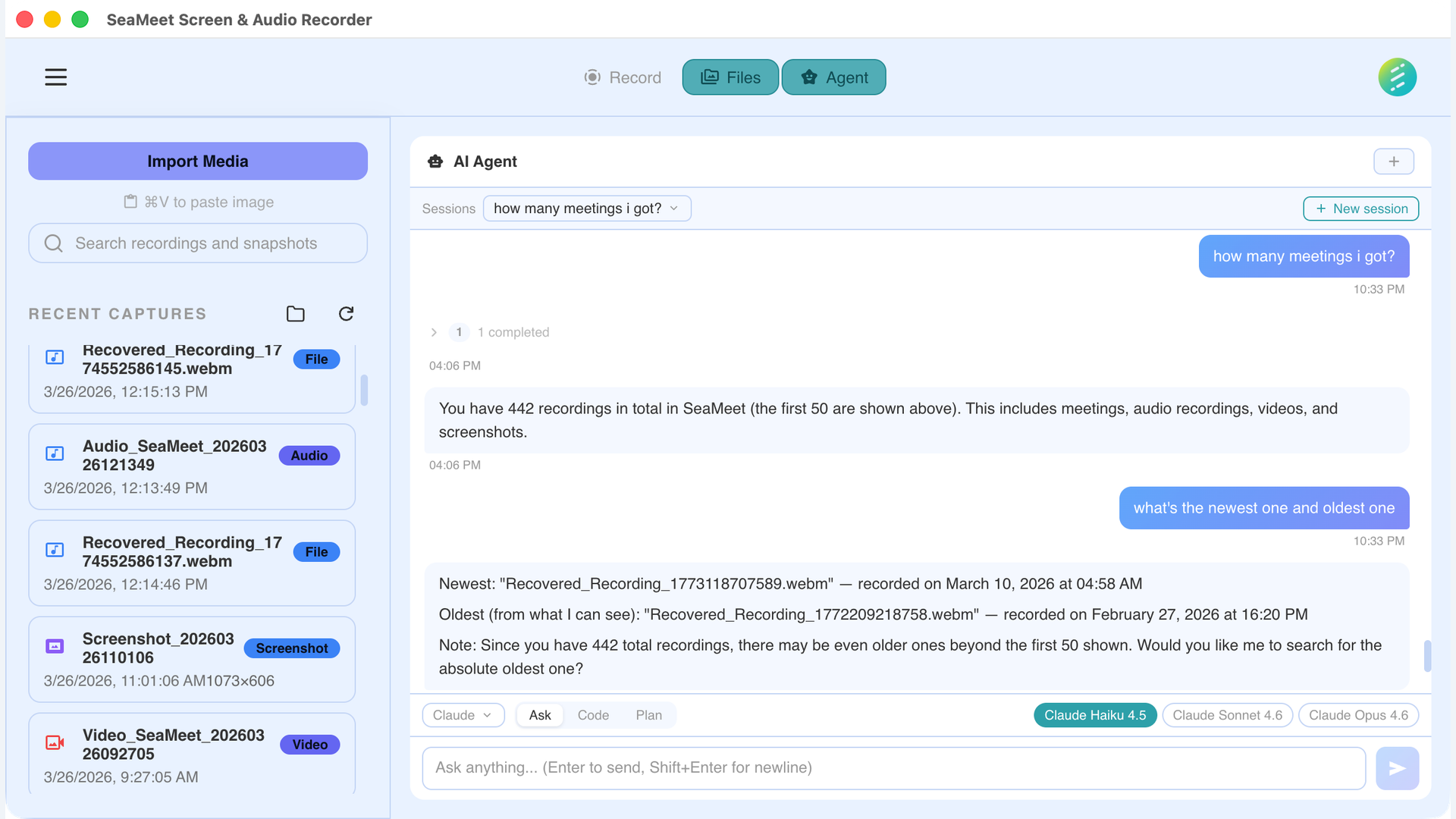Create a new chat with the plus icon
The image size is (1456, 819).
coord(1394,161)
